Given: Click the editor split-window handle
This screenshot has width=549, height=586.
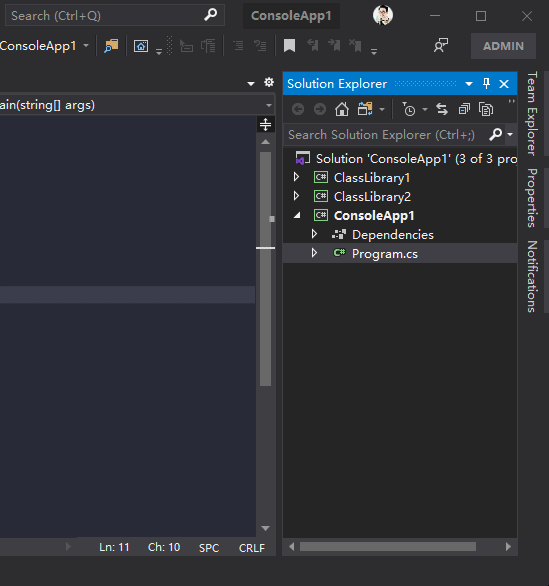Looking at the screenshot, I should [265, 124].
